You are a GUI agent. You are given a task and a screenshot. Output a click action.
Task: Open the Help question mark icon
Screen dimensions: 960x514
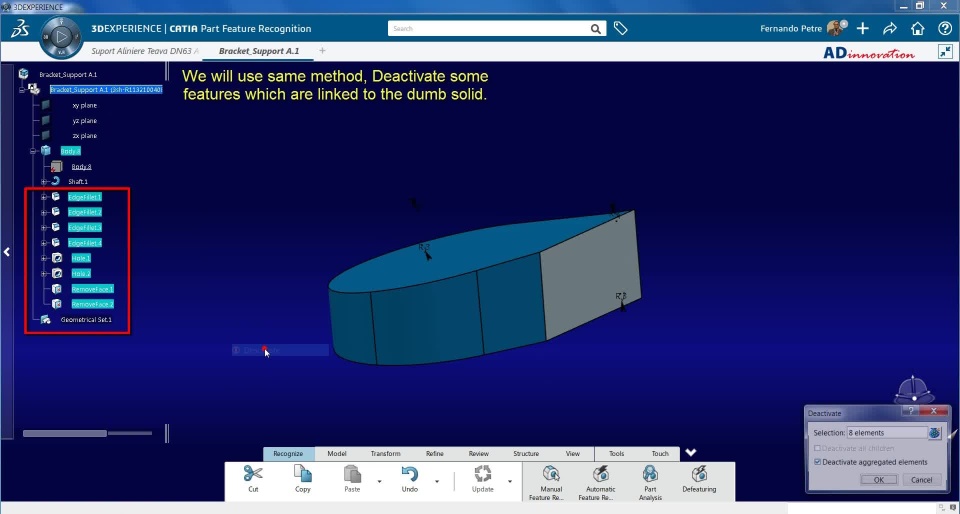click(945, 28)
